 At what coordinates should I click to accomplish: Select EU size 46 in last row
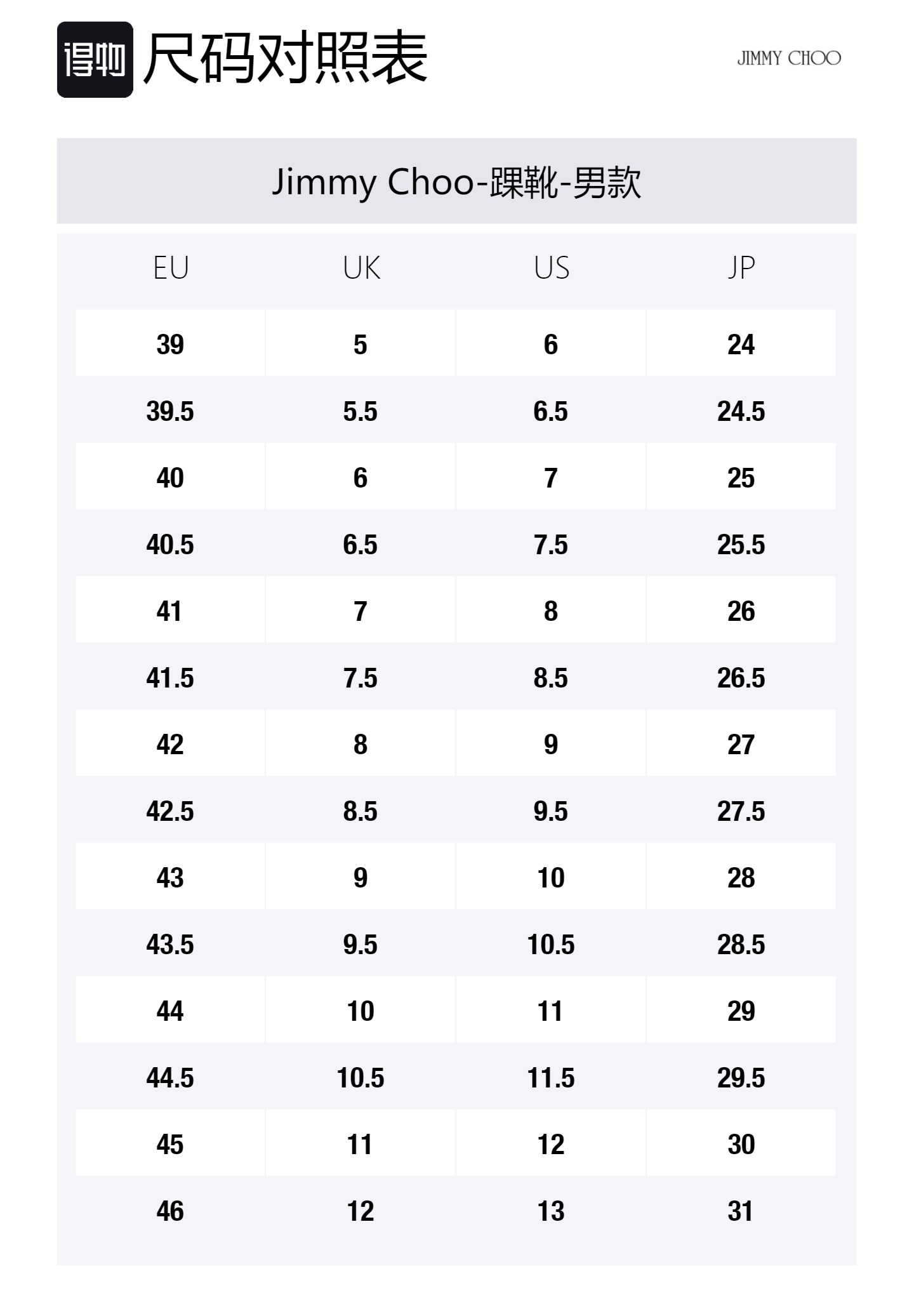pyautogui.click(x=170, y=1211)
